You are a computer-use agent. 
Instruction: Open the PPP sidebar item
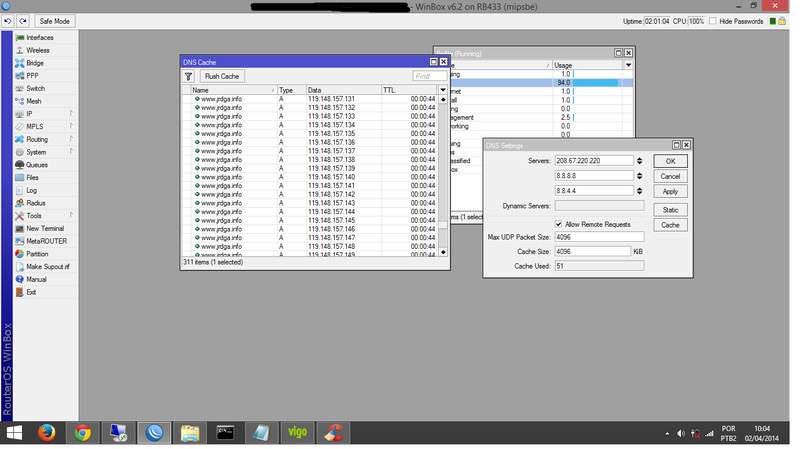pyautogui.click(x=32, y=76)
